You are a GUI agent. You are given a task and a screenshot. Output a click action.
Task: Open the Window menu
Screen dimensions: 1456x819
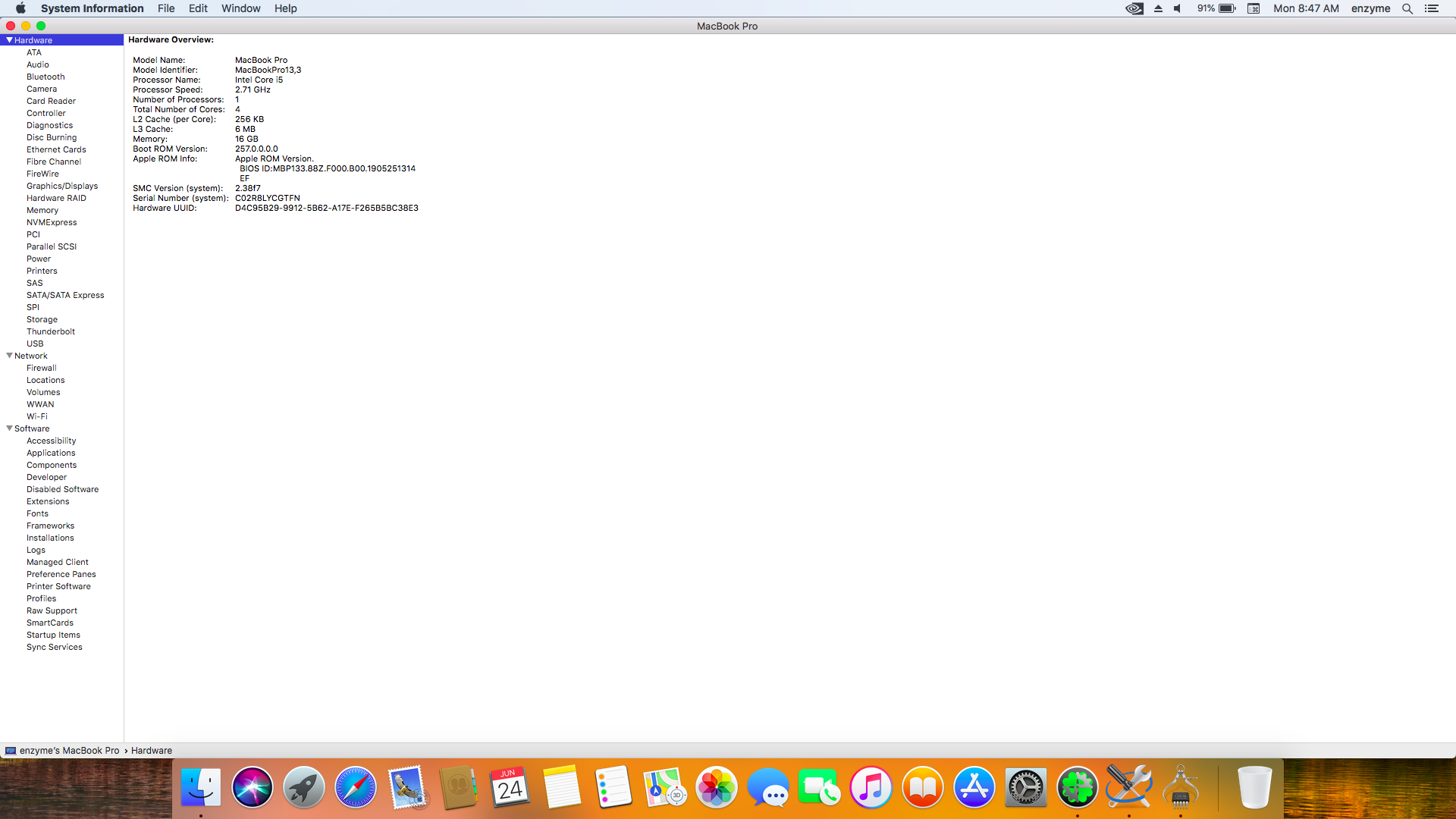pos(240,8)
